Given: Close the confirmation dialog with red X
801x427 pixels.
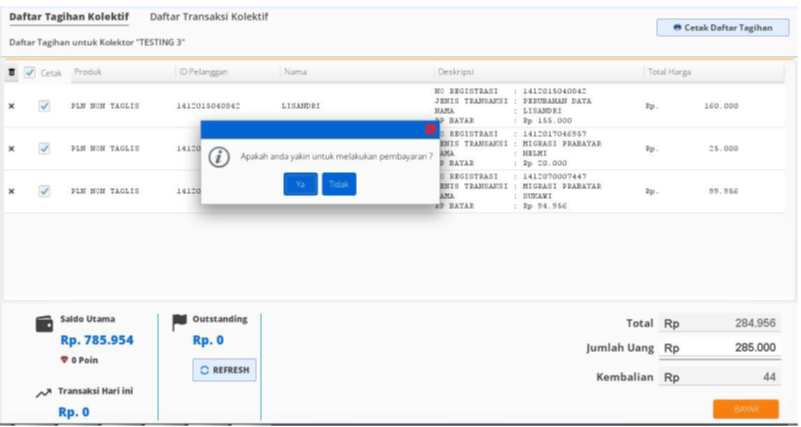Looking at the screenshot, I should tap(430, 129).
